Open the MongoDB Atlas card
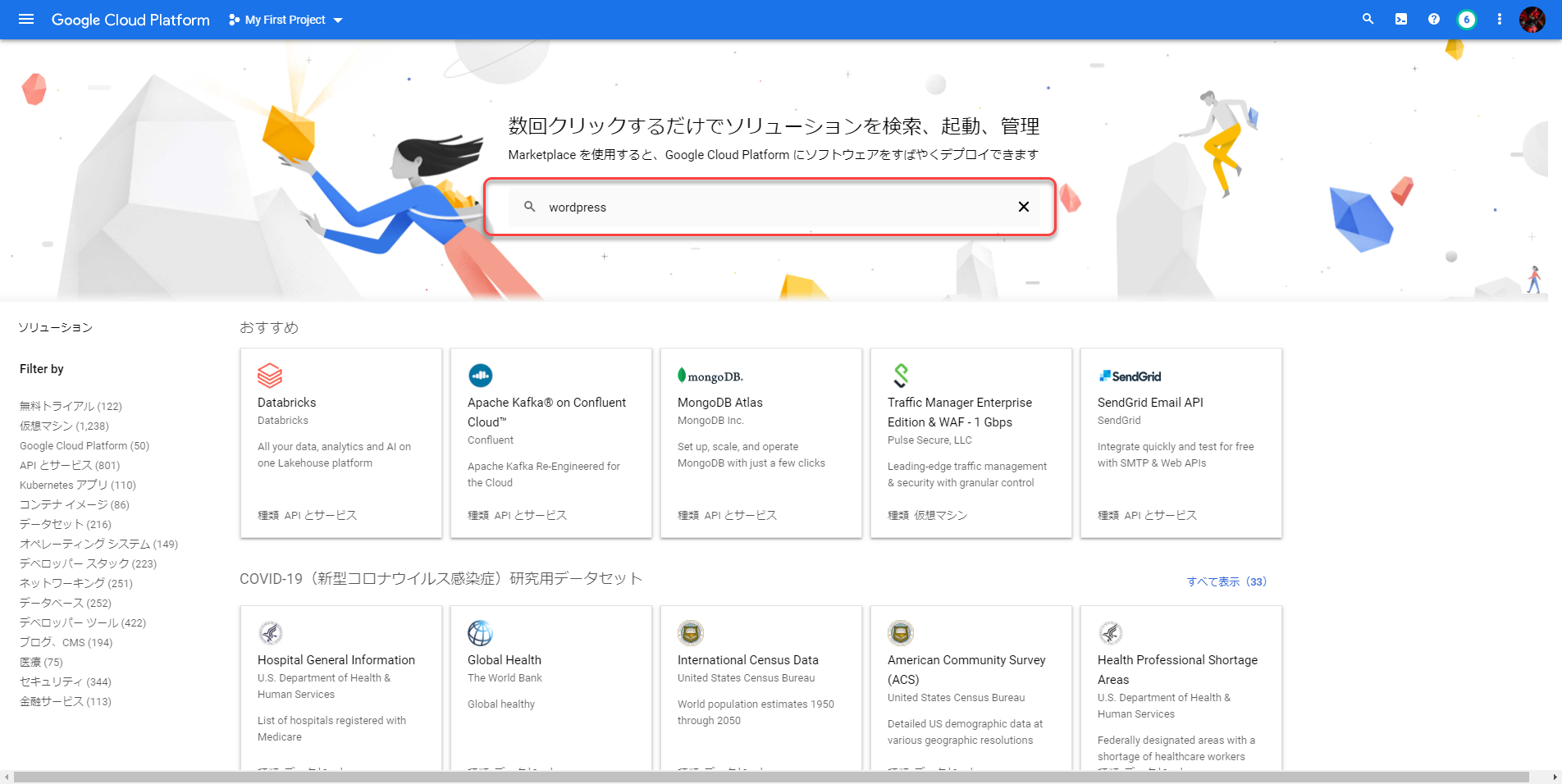 coord(760,443)
